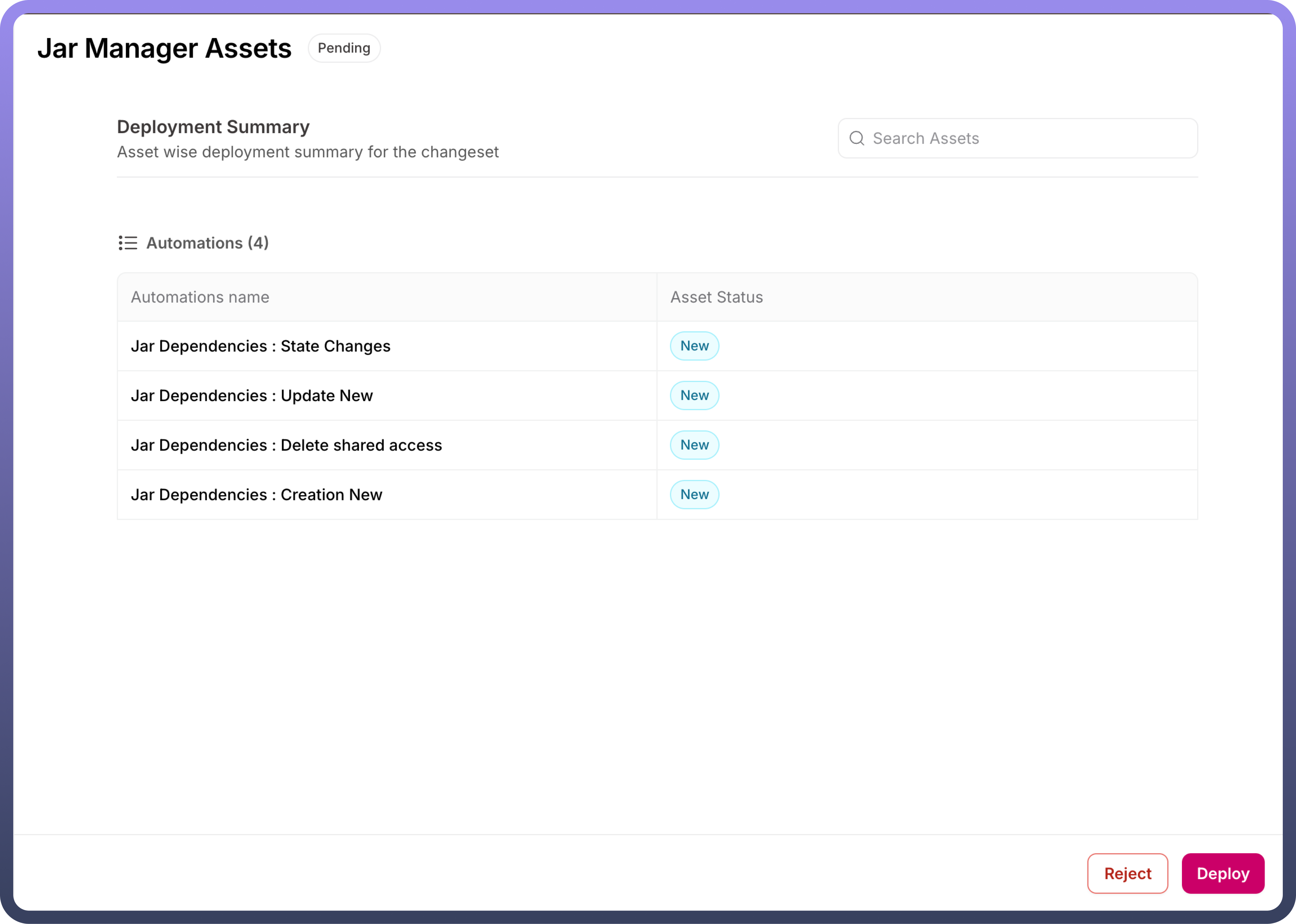Click the changeset summary description text
This screenshot has width=1296, height=924.
point(307,152)
